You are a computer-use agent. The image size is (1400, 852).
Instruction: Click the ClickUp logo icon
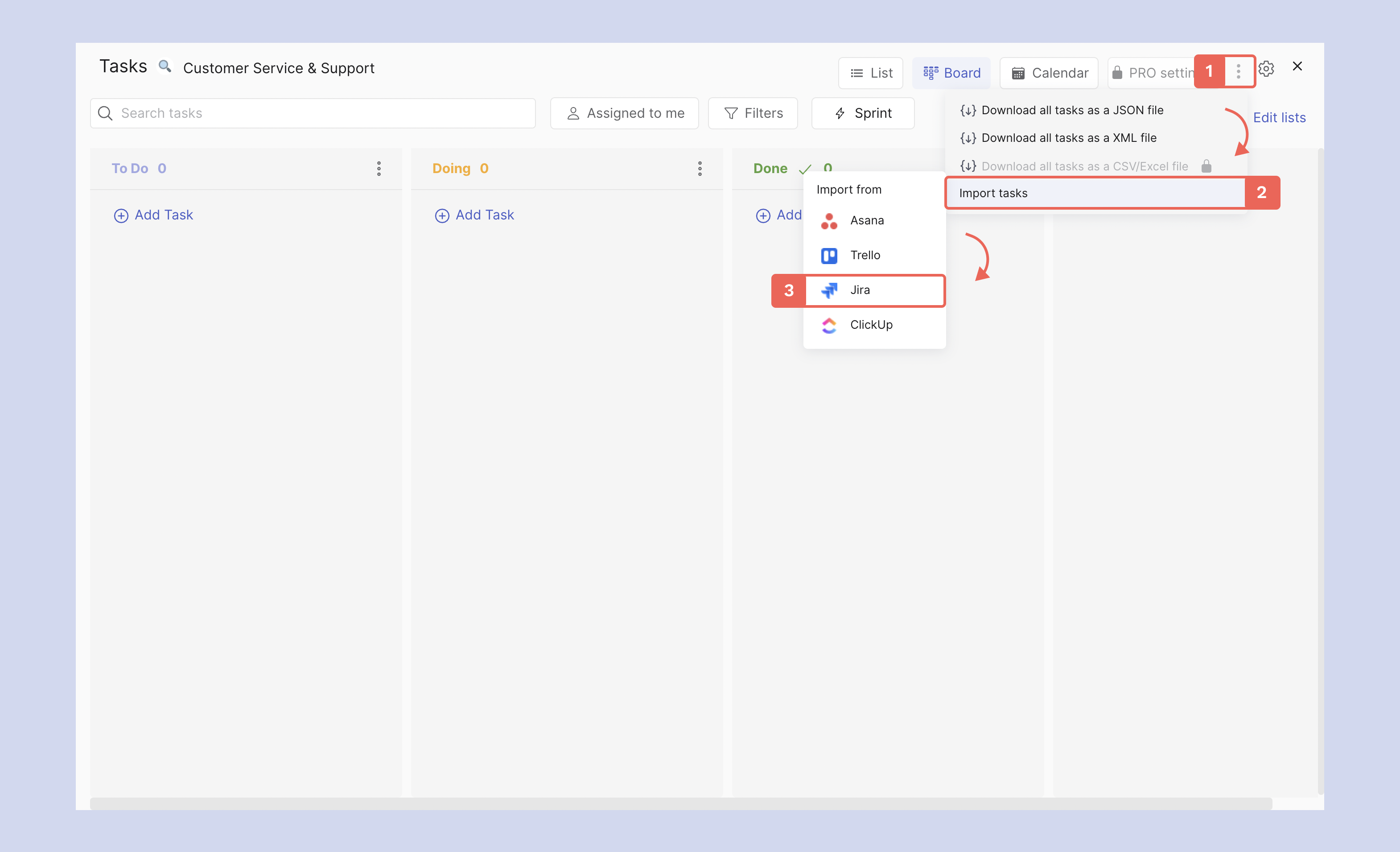pos(829,325)
